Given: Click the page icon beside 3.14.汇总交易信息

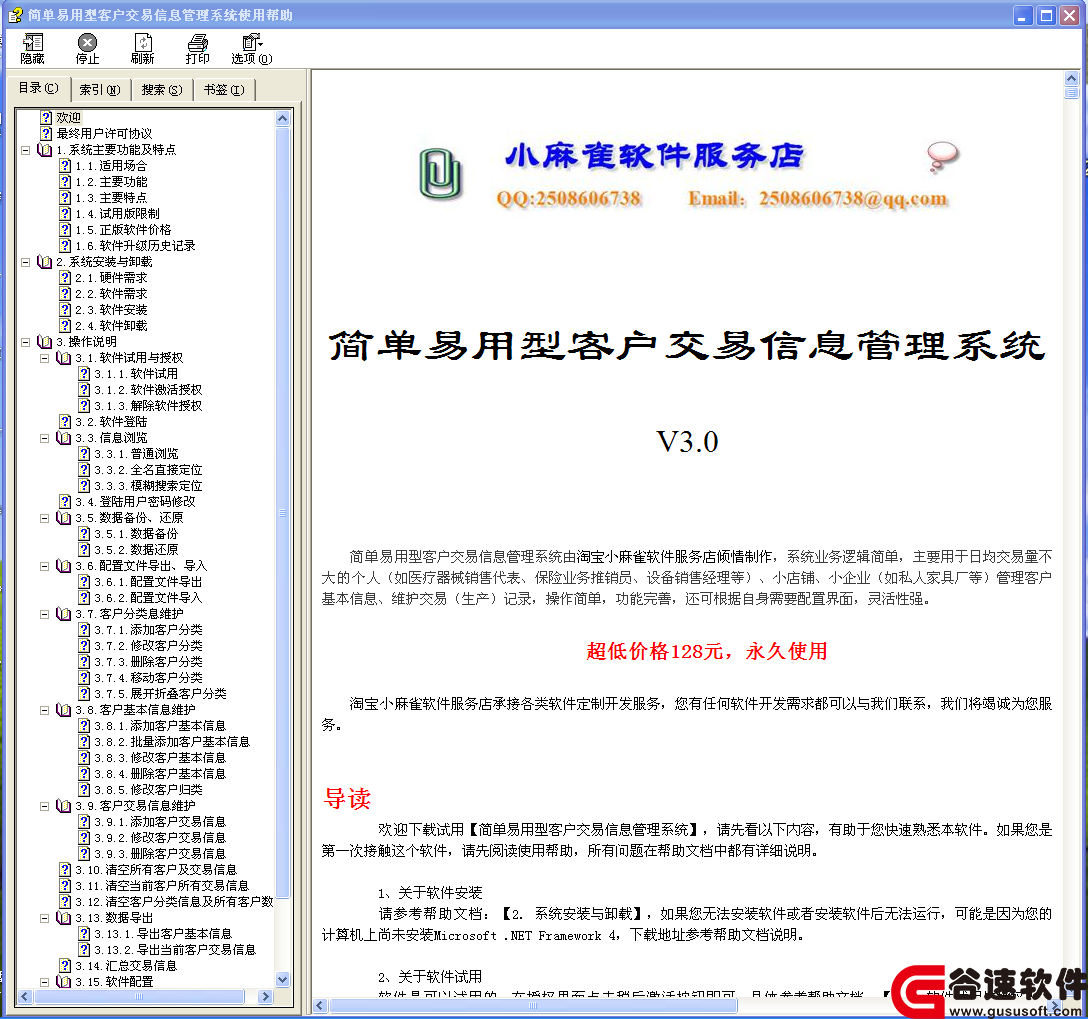Looking at the screenshot, I should point(65,966).
